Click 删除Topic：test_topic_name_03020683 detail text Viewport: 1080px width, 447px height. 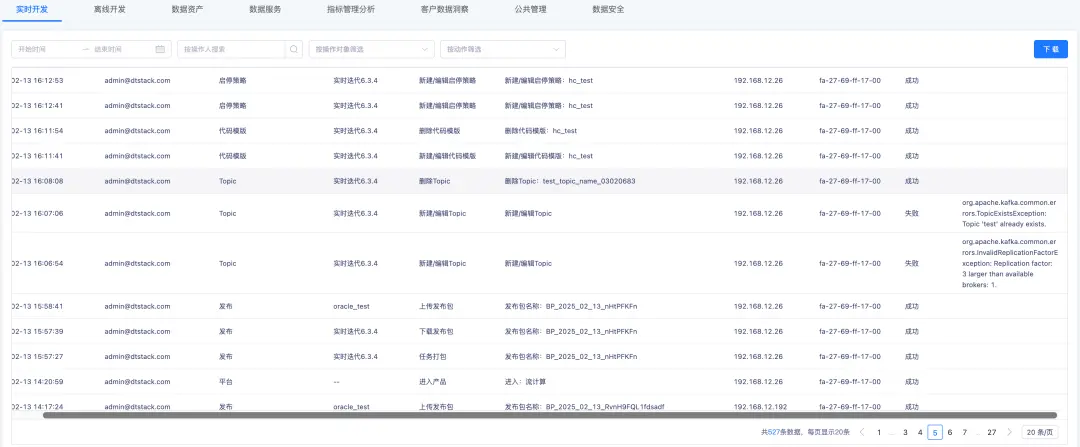(570, 181)
